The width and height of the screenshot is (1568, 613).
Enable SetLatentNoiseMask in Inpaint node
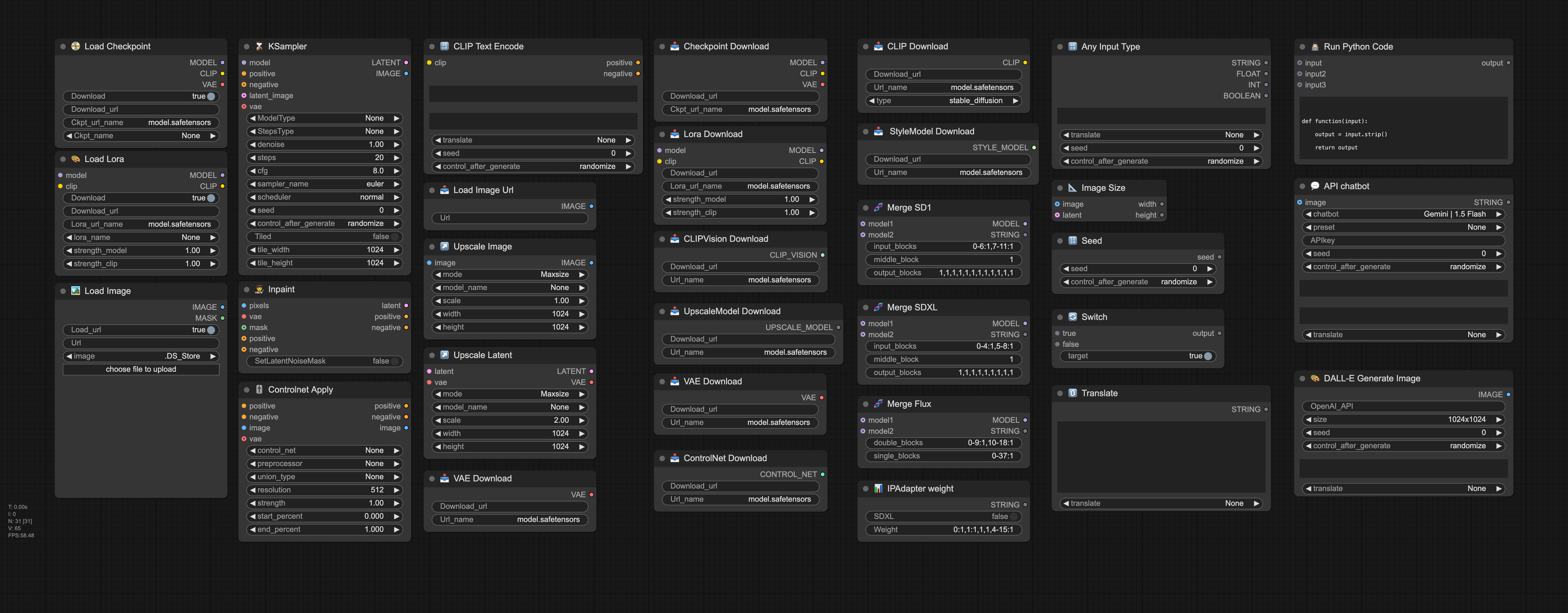click(x=394, y=361)
